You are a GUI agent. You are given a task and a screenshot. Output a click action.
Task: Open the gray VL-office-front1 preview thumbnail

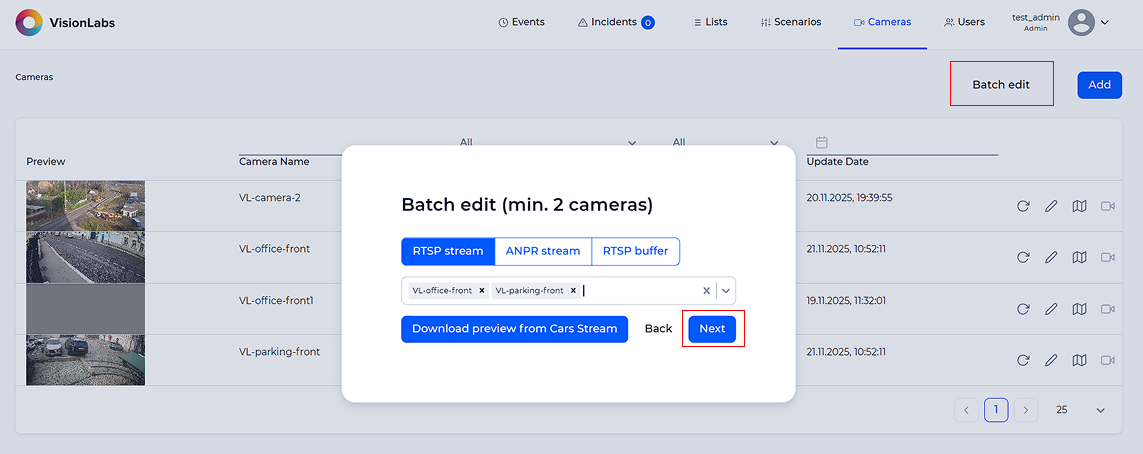(x=85, y=309)
